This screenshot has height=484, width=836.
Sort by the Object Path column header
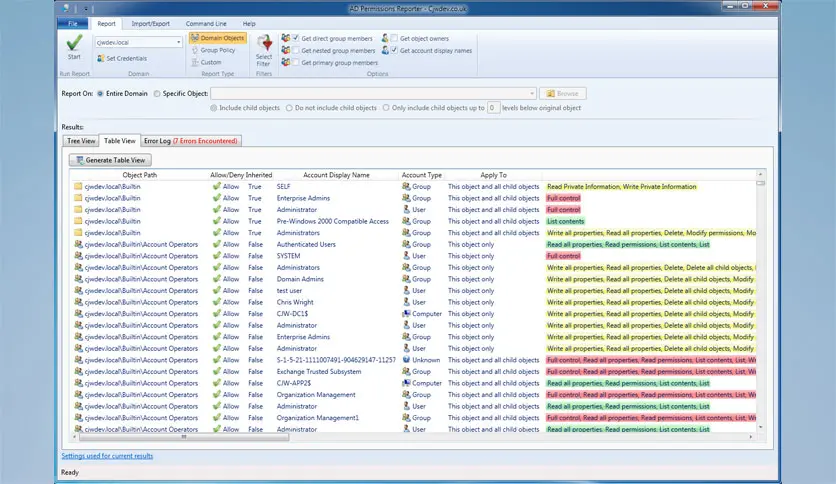(x=140, y=175)
